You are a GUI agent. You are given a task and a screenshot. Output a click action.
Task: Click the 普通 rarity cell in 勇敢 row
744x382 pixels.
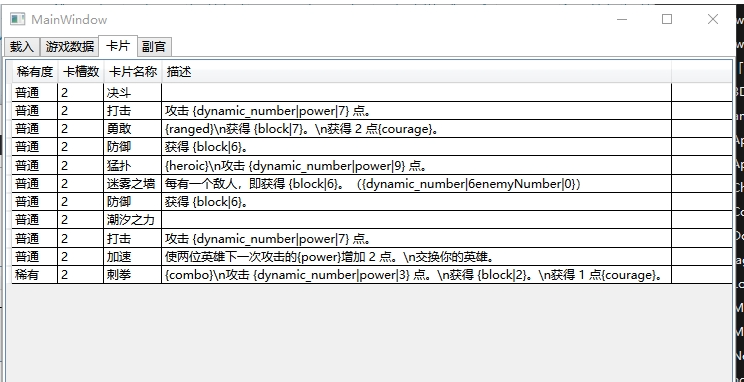pyautogui.click(x=35, y=129)
